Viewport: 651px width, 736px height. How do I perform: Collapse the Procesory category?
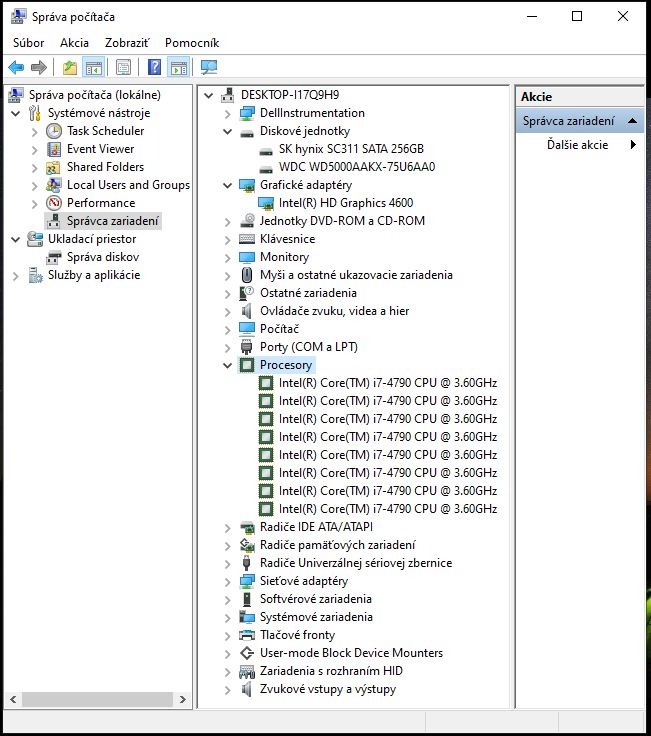click(x=228, y=365)
